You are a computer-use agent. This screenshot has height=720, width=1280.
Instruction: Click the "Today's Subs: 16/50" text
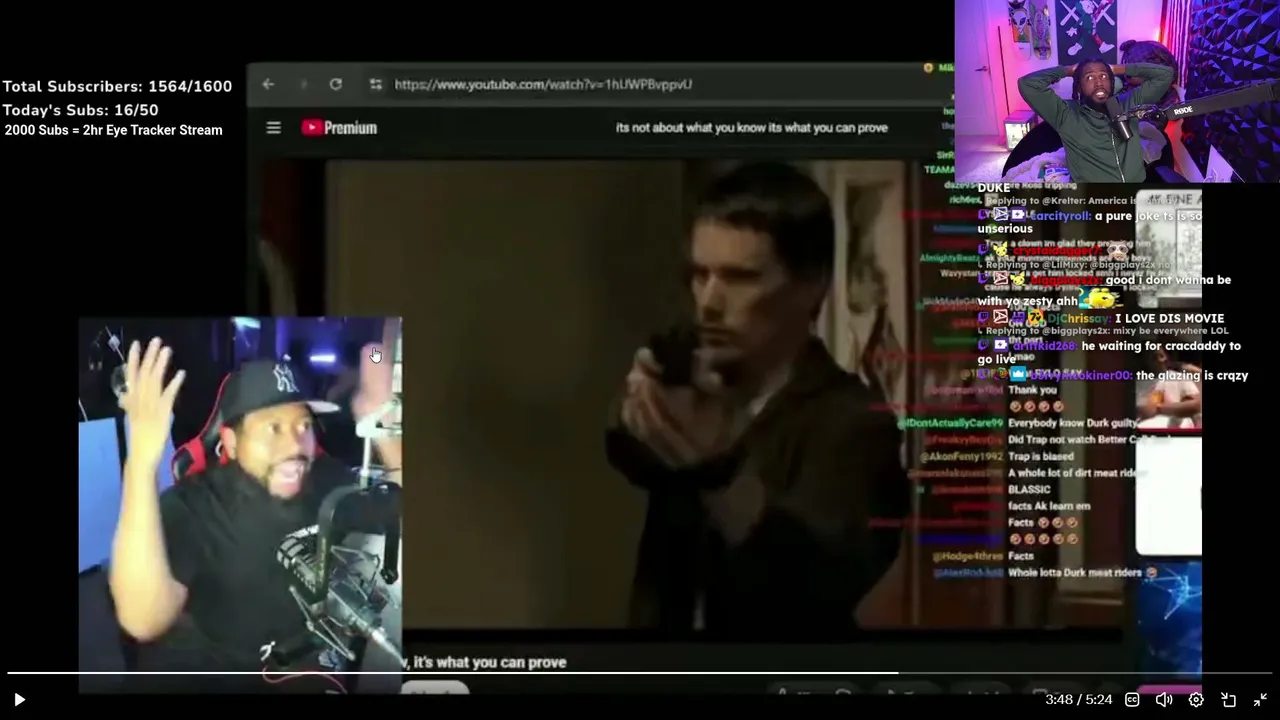coord(80,110)
